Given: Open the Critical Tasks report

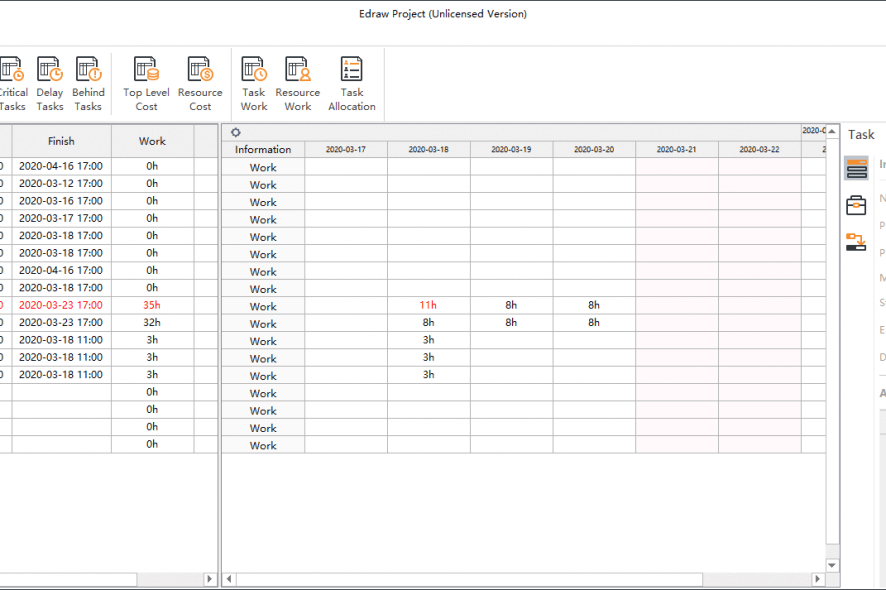Looking at the screenshot, I should [x=12, y=84].
